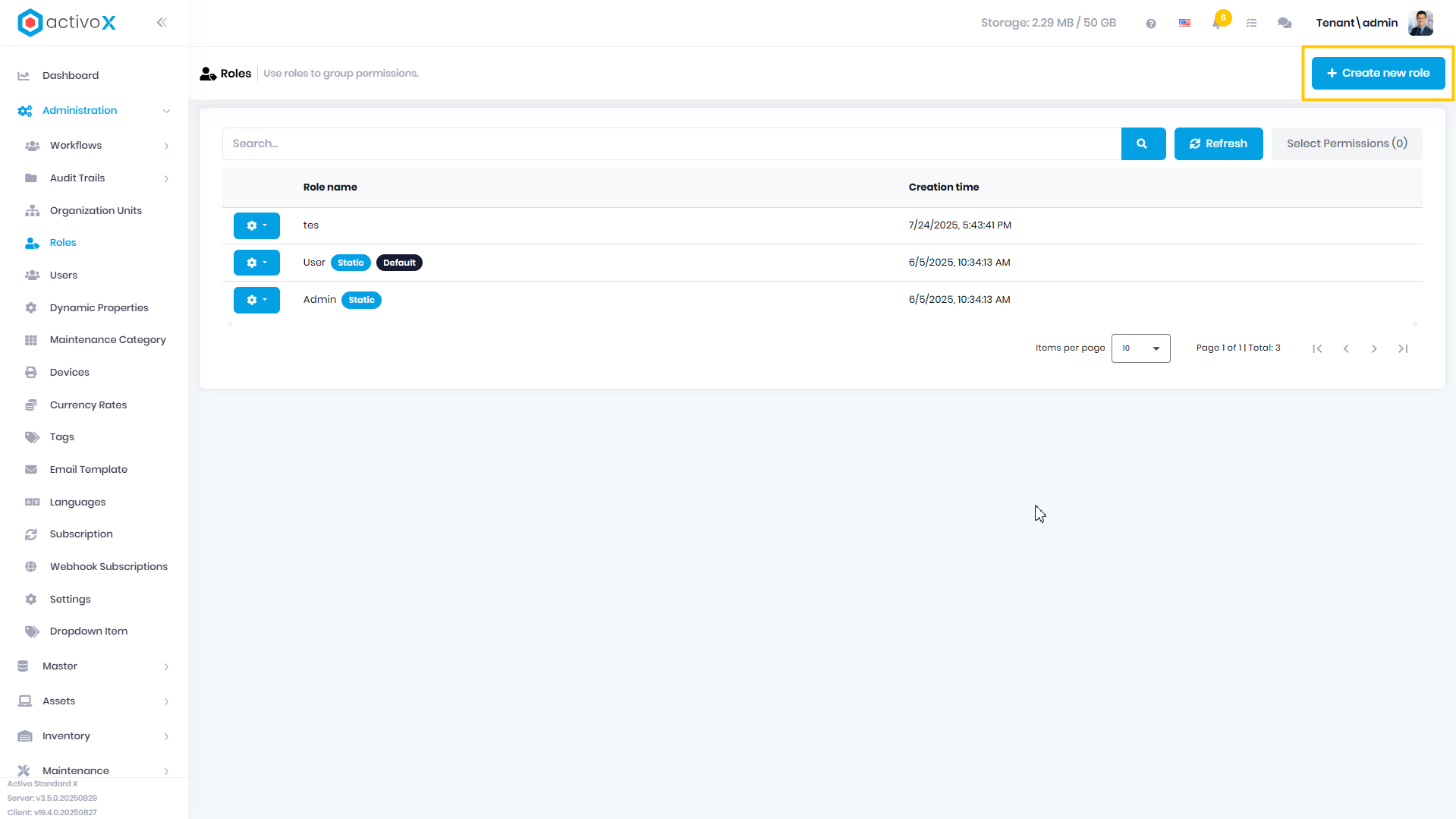Open actions gear for User role

pyautogui.click(x=256, y=263)
